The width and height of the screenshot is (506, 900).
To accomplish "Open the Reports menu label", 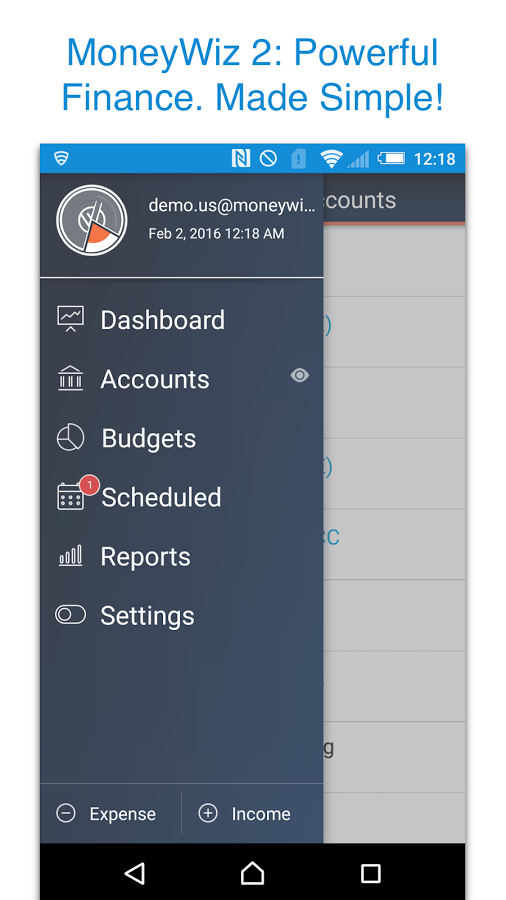I will 145,557.
